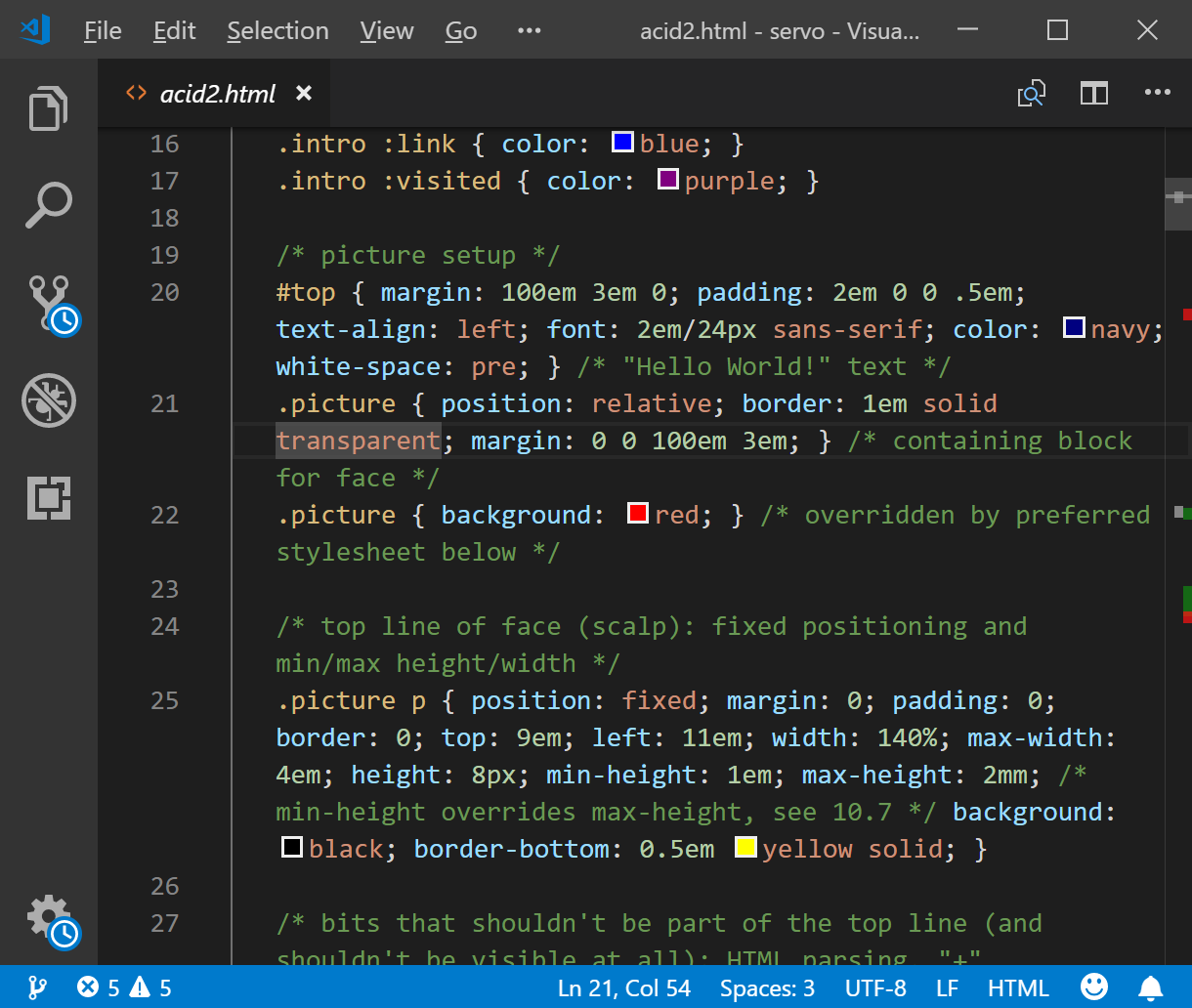The height and width of the screenshot is (1008, 1192).
Task: Split the editor using the split icon
Action: tap(1093, 93)
